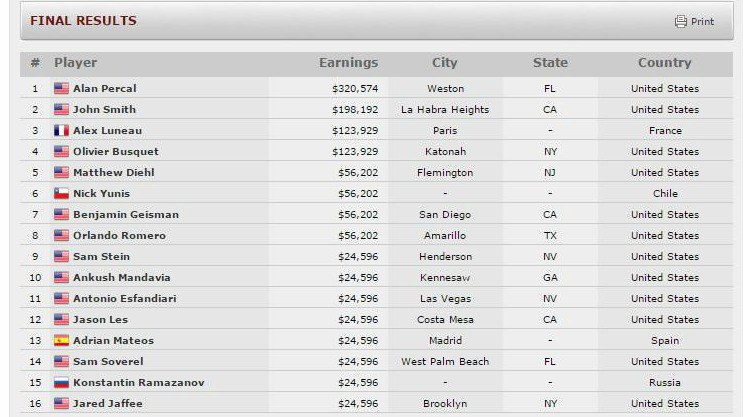
Task: Click the Country column header
Action: [x=664, y=63]
